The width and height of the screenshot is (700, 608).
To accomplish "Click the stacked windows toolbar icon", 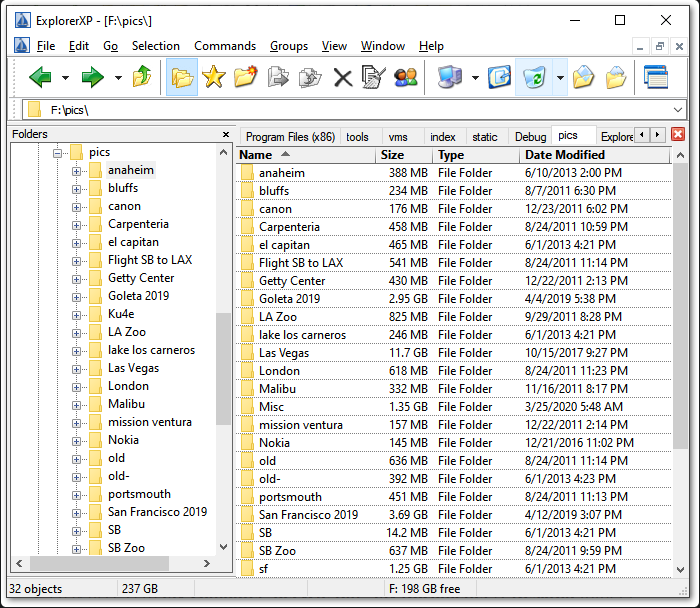I will pyautogui.click(x=656, y=77).
